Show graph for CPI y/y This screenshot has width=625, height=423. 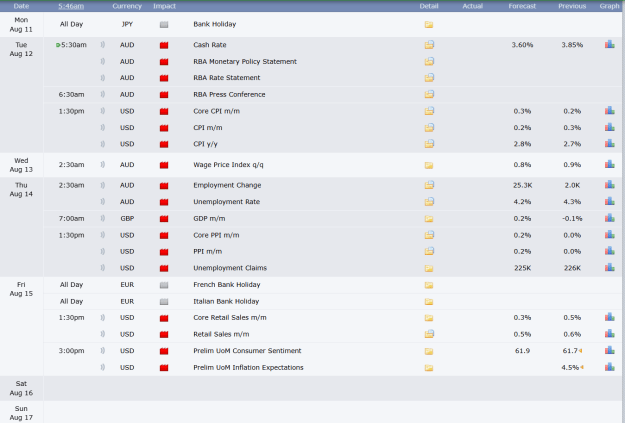pos(609,144)
